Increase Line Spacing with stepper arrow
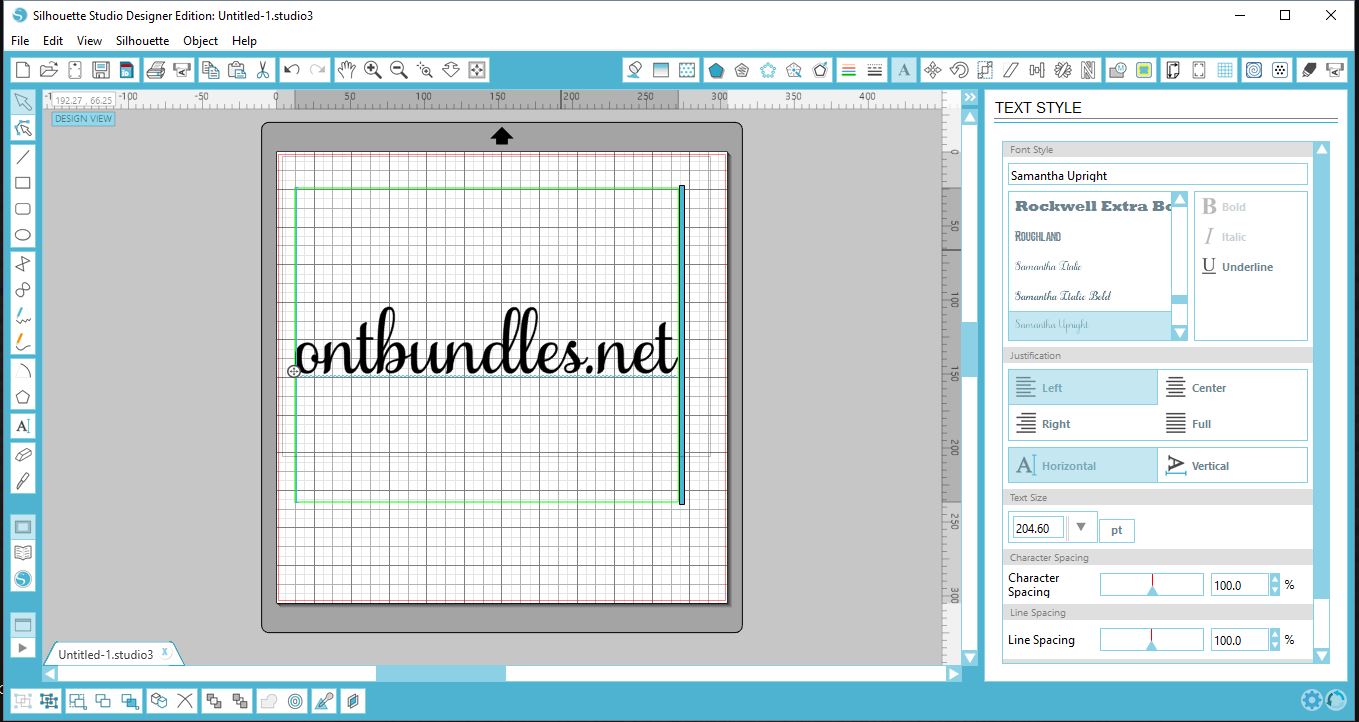This screenshot has height=722, width=1359. coord(1274,635)
